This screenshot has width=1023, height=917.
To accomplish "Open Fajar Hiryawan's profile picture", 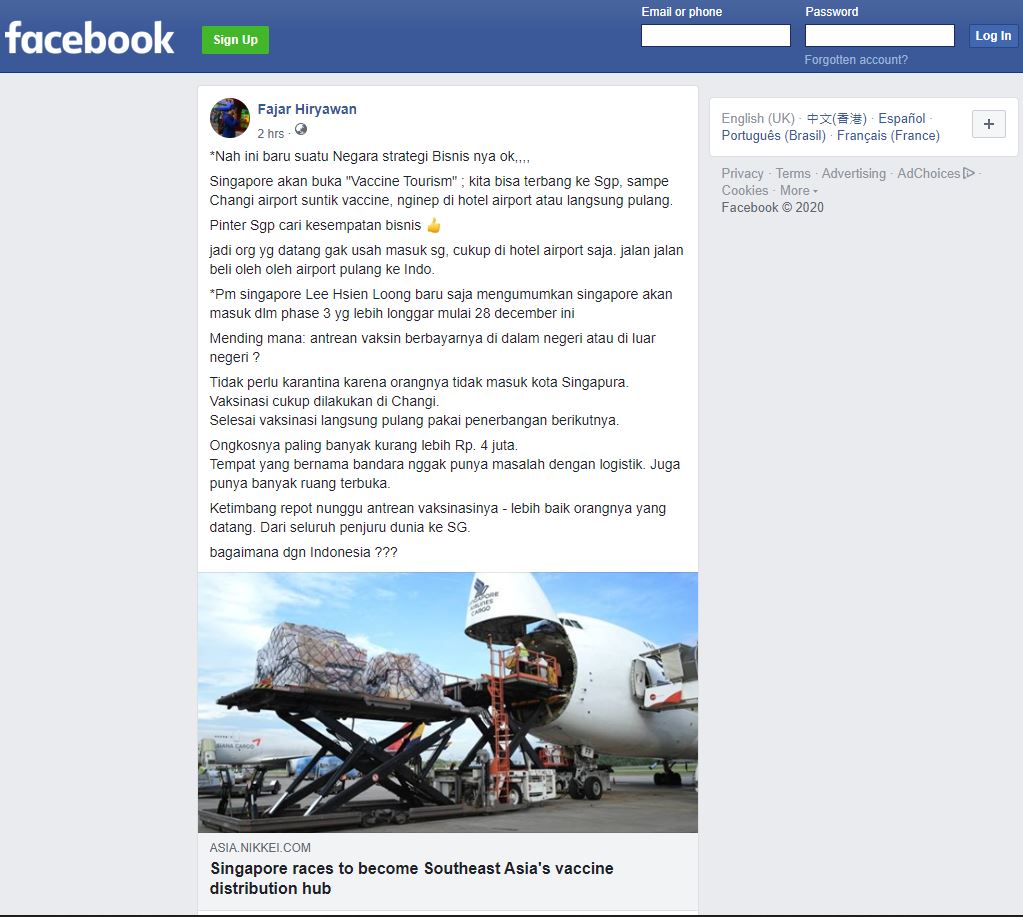I will click(230, 118).
